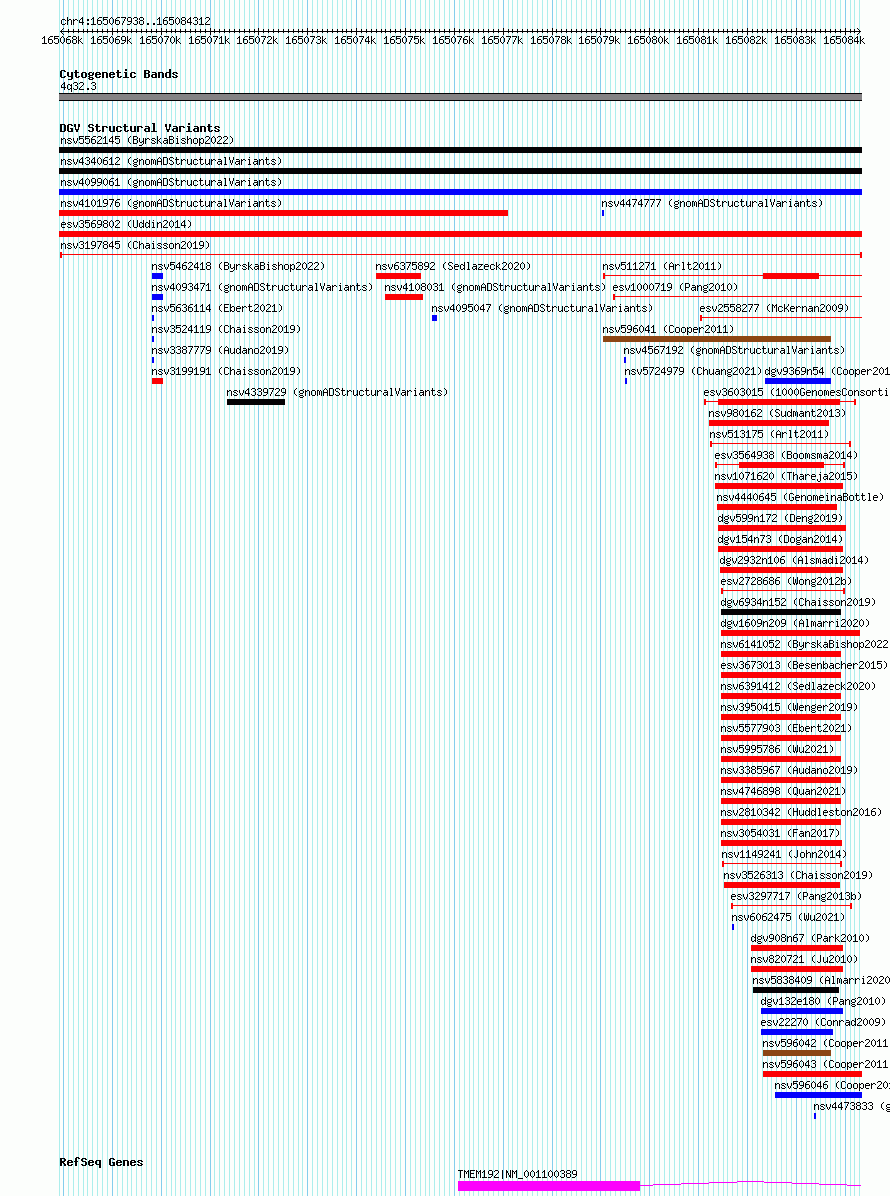Click nsv3526313 (Chaisson2019) label

tap(798, 875)
